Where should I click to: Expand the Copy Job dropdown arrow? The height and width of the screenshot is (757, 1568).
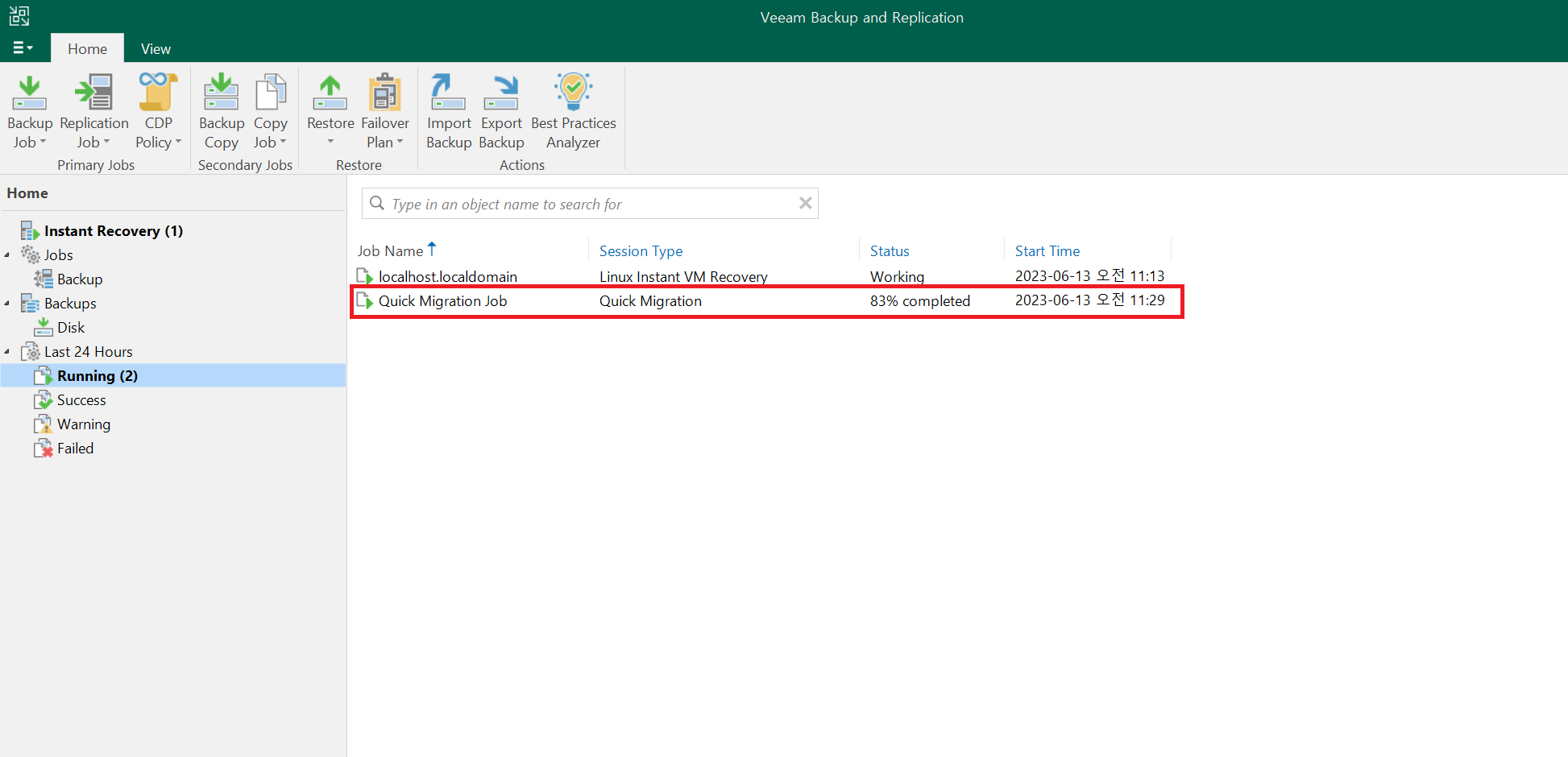[283, 142]
